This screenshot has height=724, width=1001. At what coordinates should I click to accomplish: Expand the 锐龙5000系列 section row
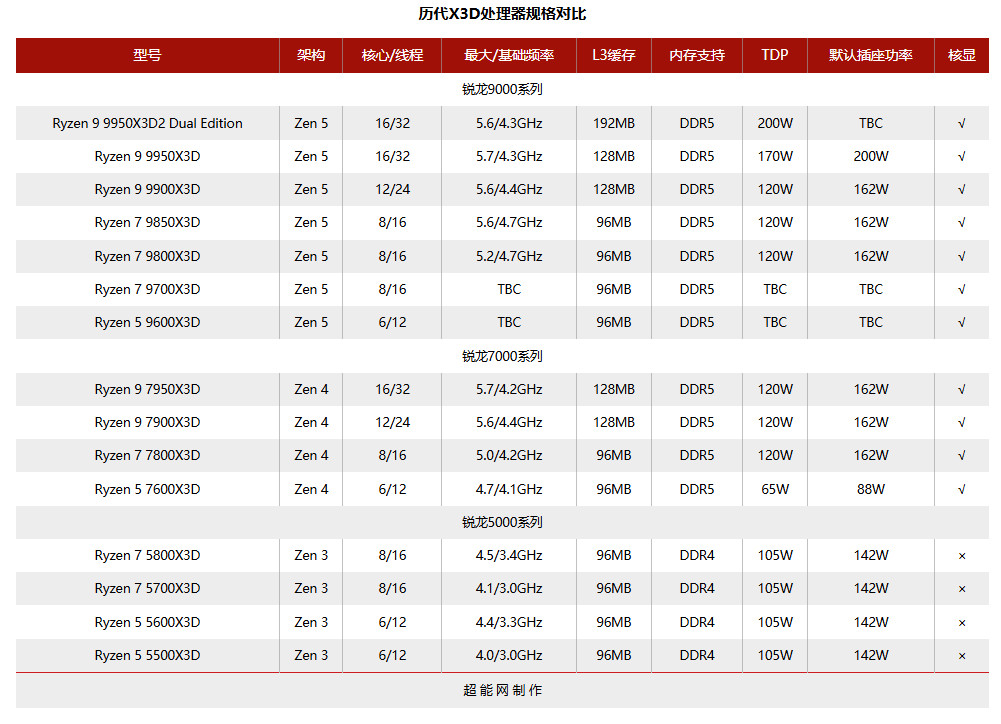500,522
